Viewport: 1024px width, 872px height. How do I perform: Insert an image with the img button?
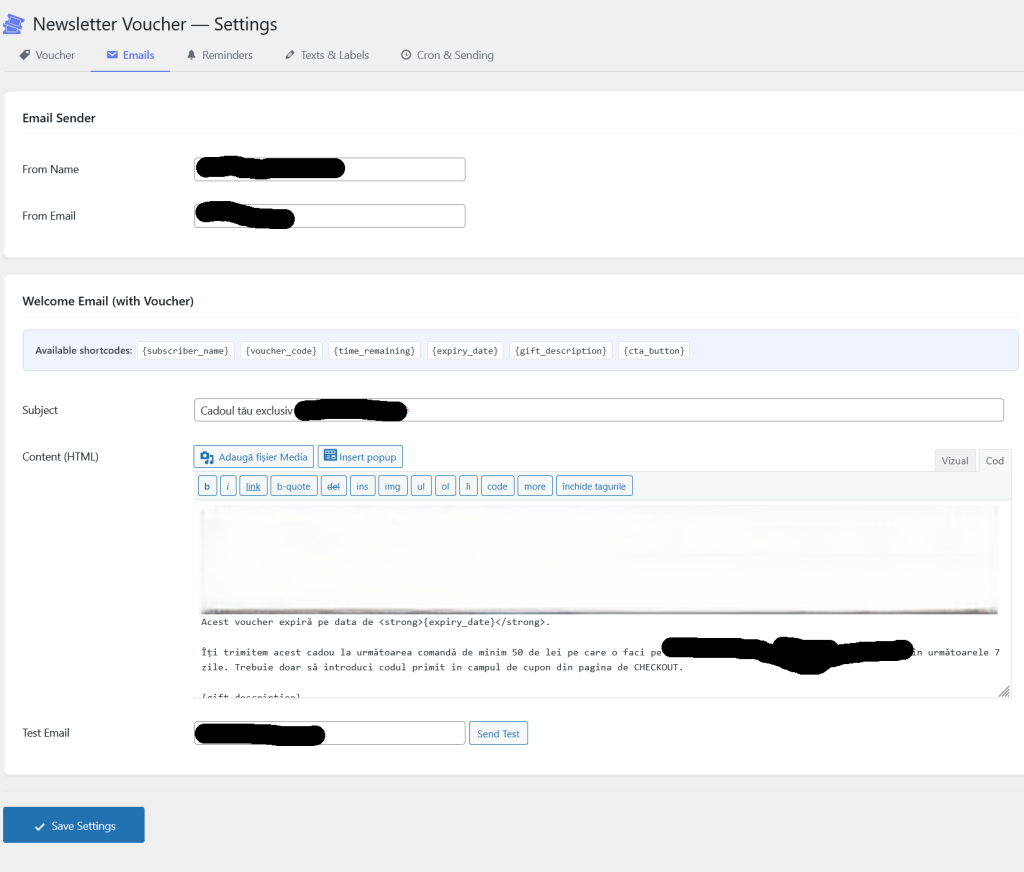pos(392,485)
